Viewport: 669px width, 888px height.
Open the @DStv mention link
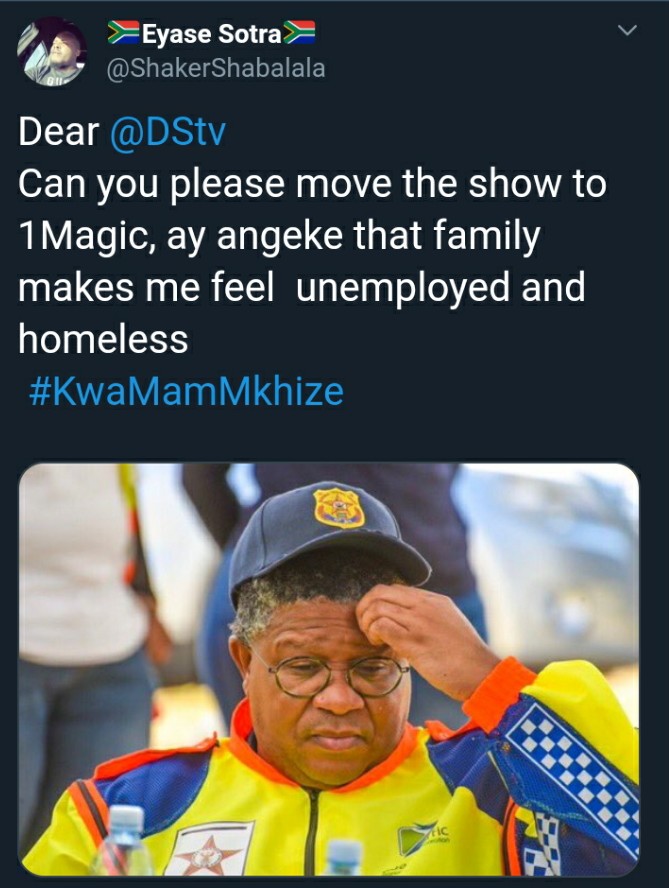coord(167,132)
